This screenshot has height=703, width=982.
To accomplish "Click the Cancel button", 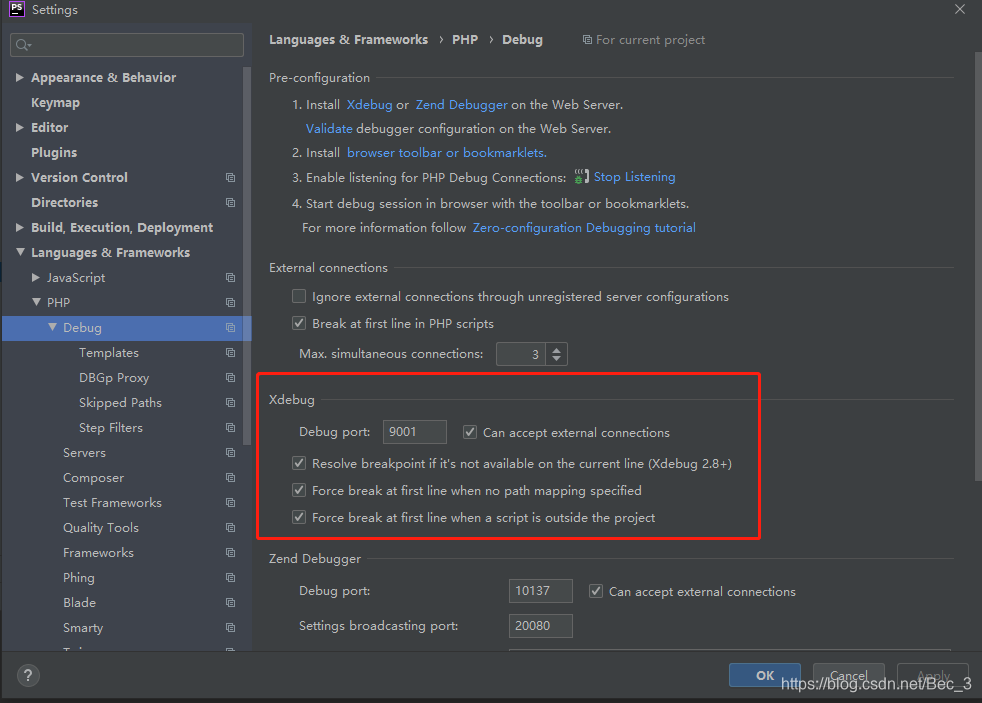I will click(x=849, y=675).
